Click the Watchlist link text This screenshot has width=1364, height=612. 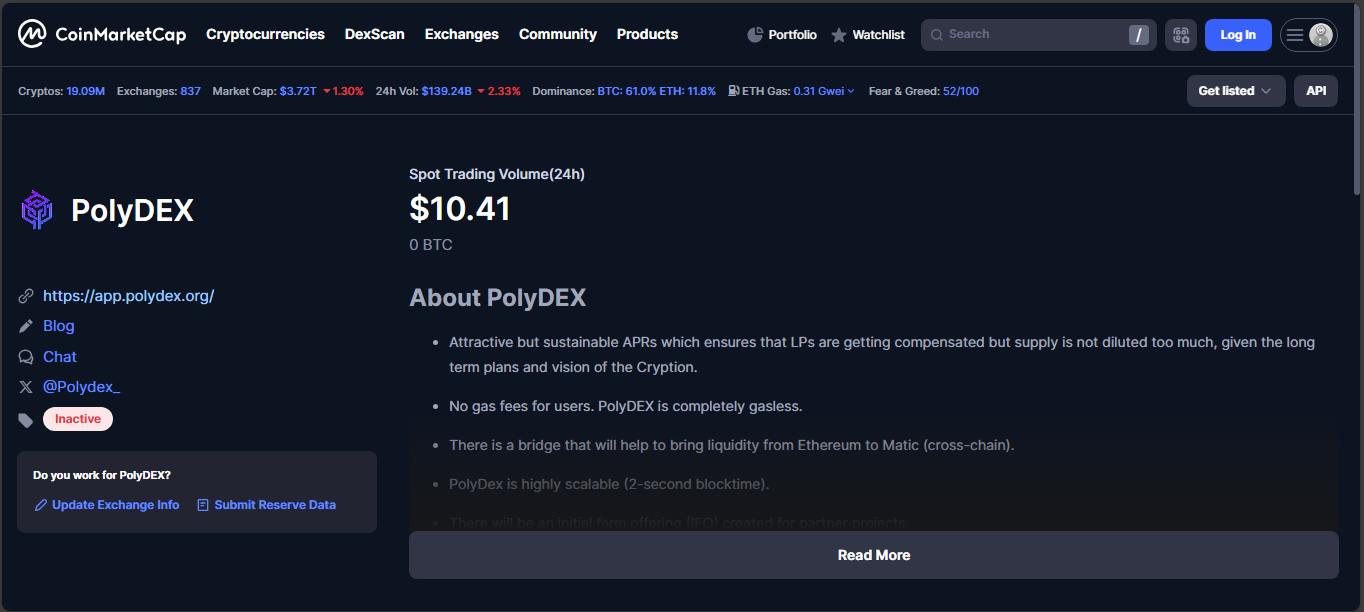click(878, 35)
